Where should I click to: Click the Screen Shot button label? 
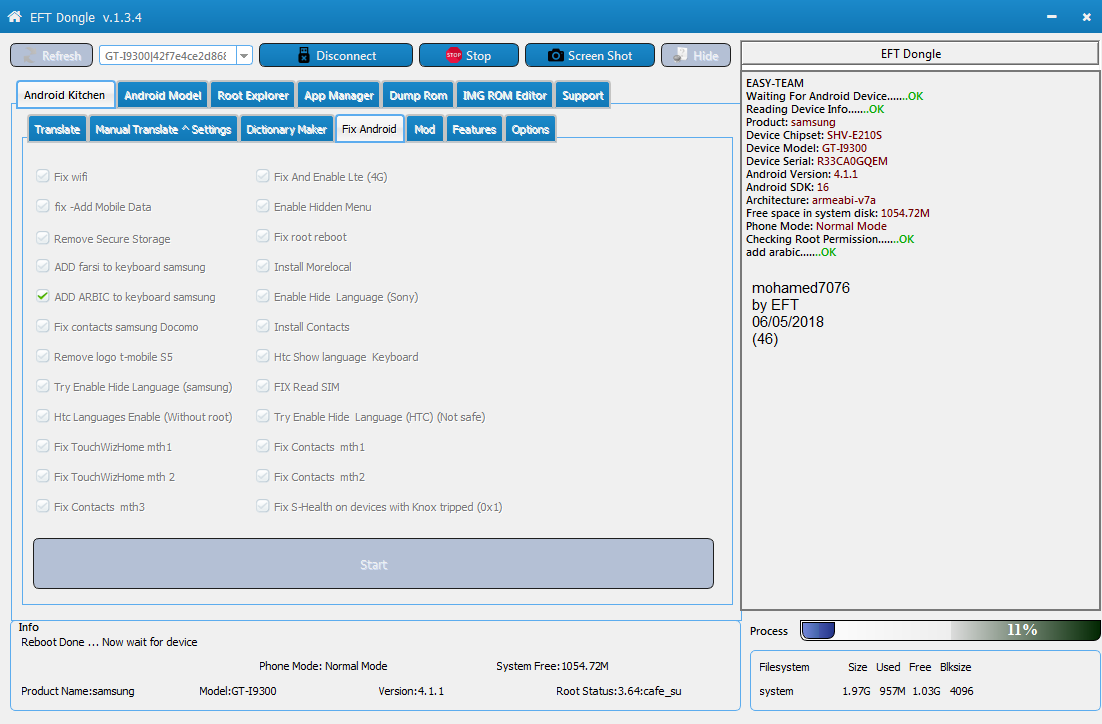coord(599,56)
